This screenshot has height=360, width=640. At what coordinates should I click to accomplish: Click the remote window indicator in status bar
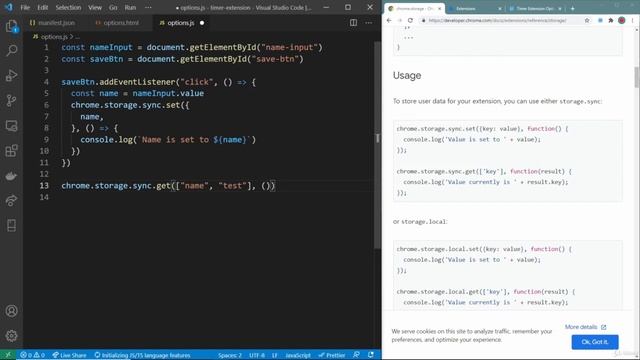point(8,355)
